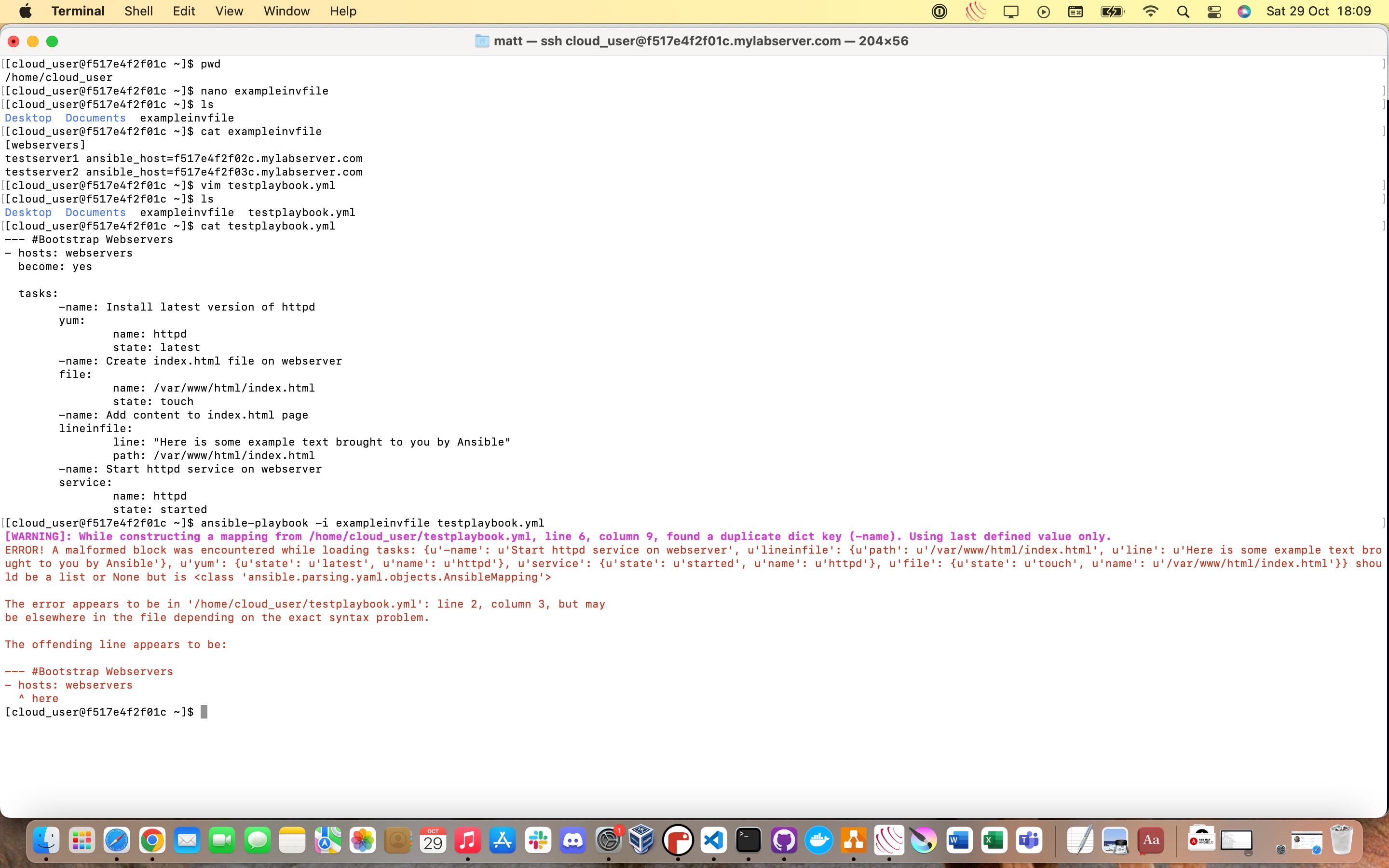Launch Slack from the dock
Image resolution: width=1389 pixels, height=868 pixels.
coord(538,841)
